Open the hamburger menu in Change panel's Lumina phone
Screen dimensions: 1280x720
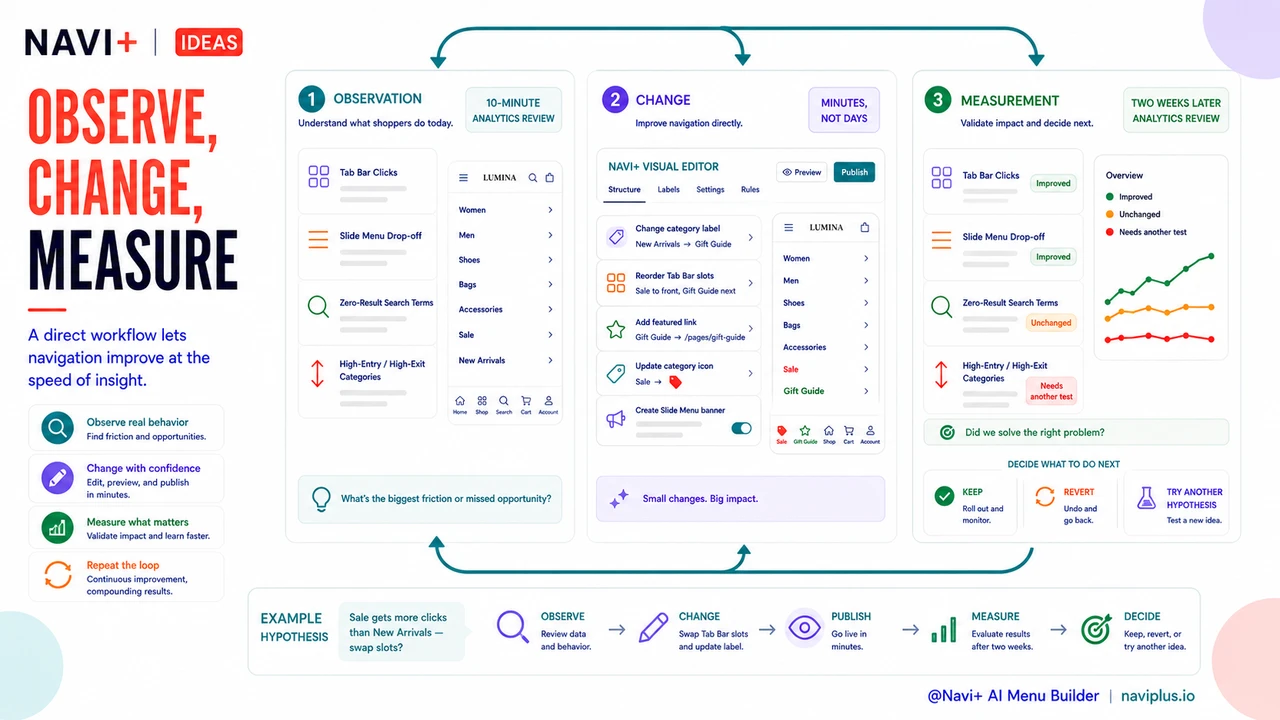click(789, 228)
